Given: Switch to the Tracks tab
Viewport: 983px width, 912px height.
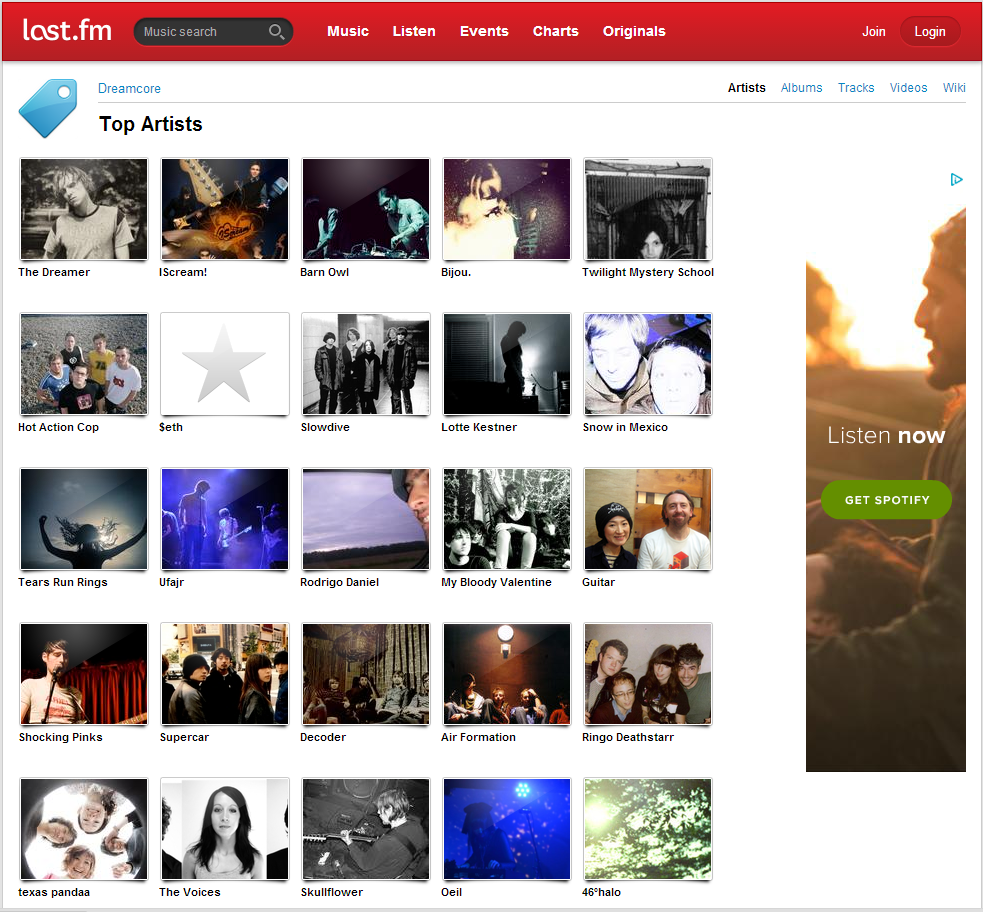Looking at the screenshot, I should click(856, 88).
